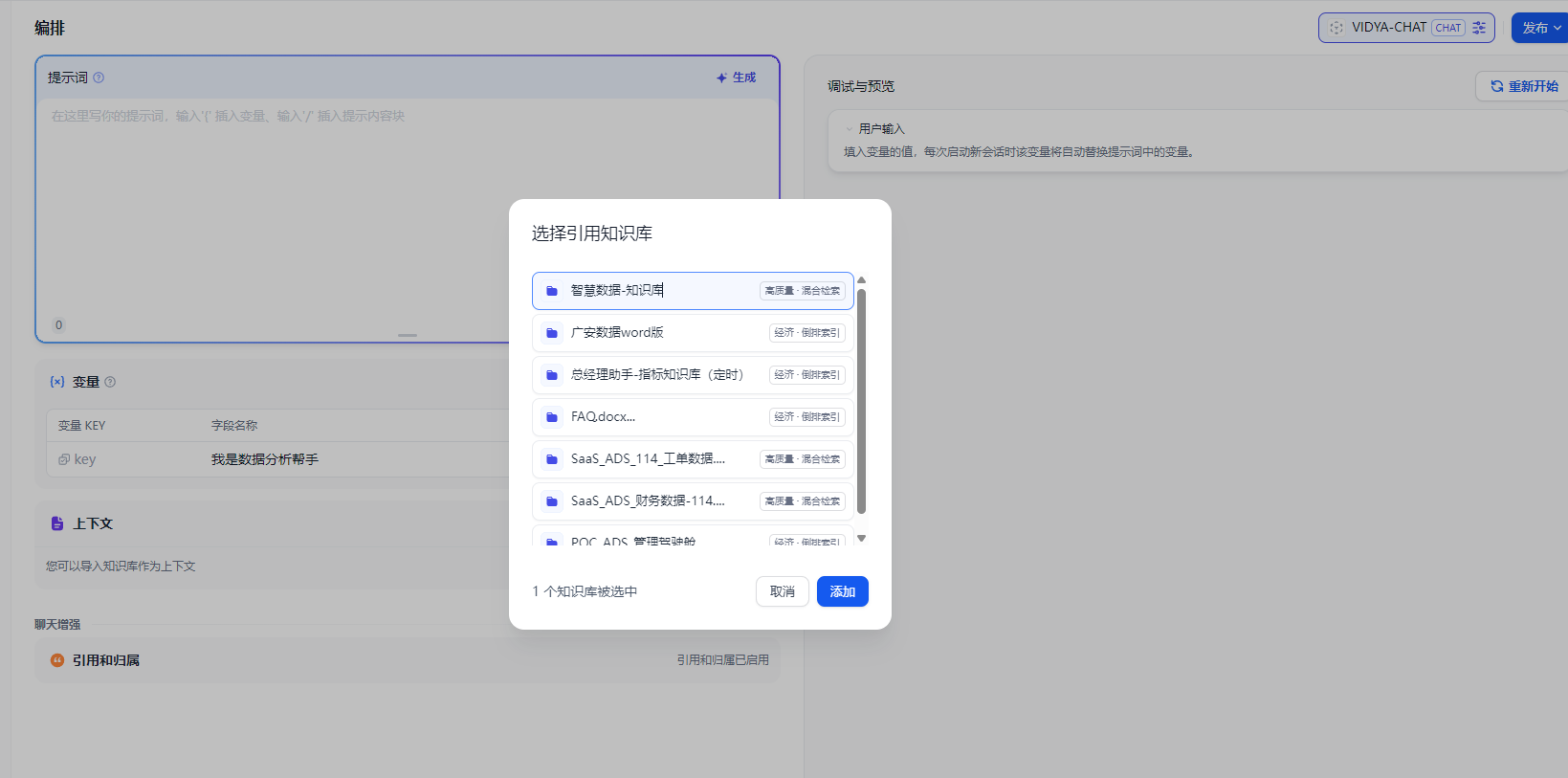
Task: Click the 生成 prompt generate button
Action: (736, 78)
